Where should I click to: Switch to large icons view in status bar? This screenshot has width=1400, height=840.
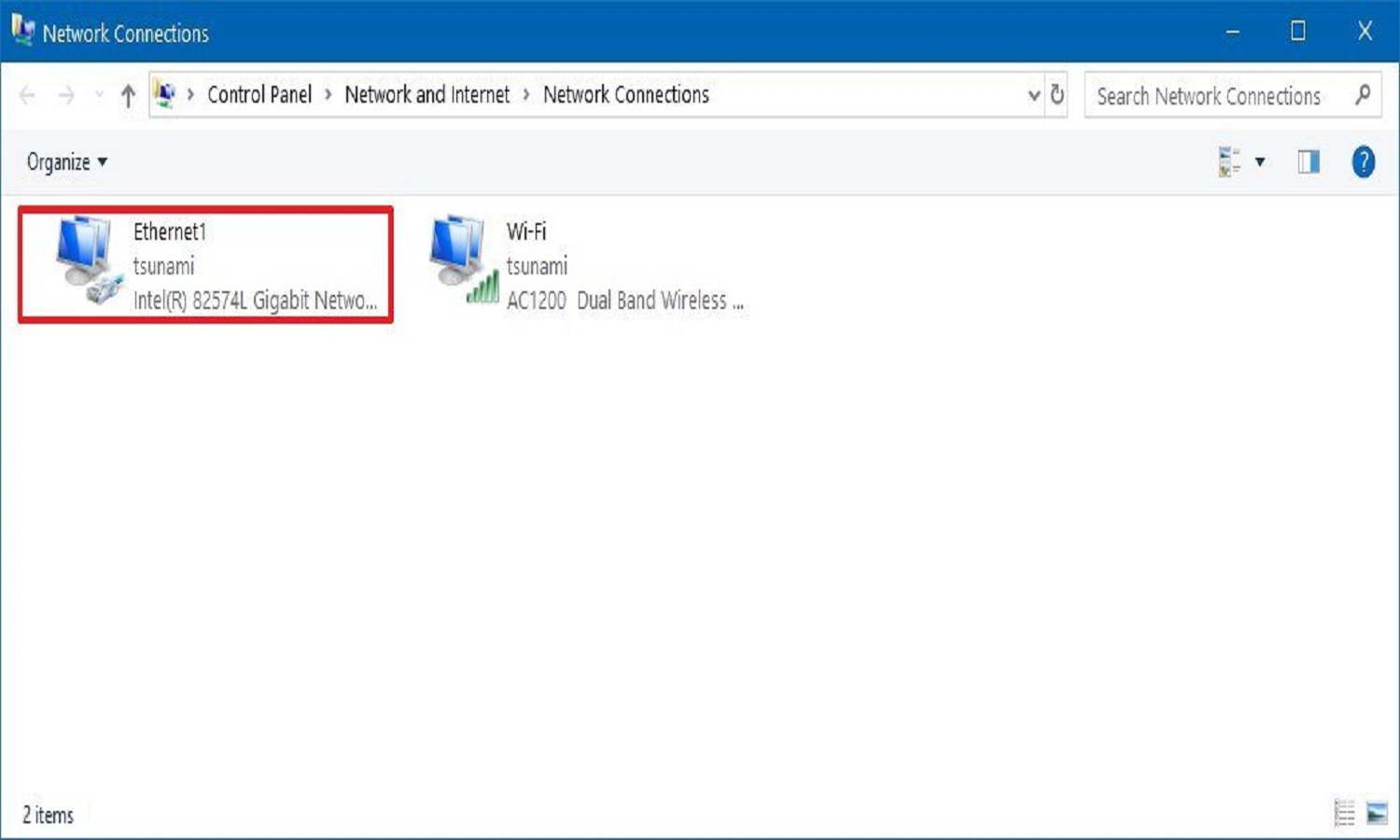pyautogui.click(x=1377, y=813)
